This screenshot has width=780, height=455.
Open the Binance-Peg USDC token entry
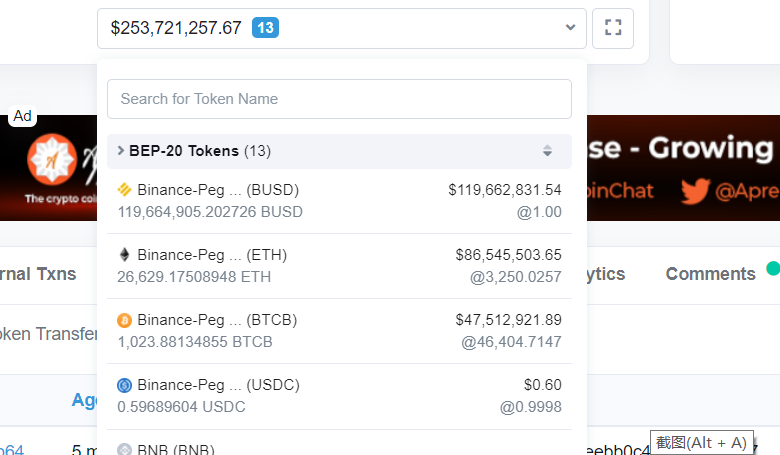click(339, 396)
